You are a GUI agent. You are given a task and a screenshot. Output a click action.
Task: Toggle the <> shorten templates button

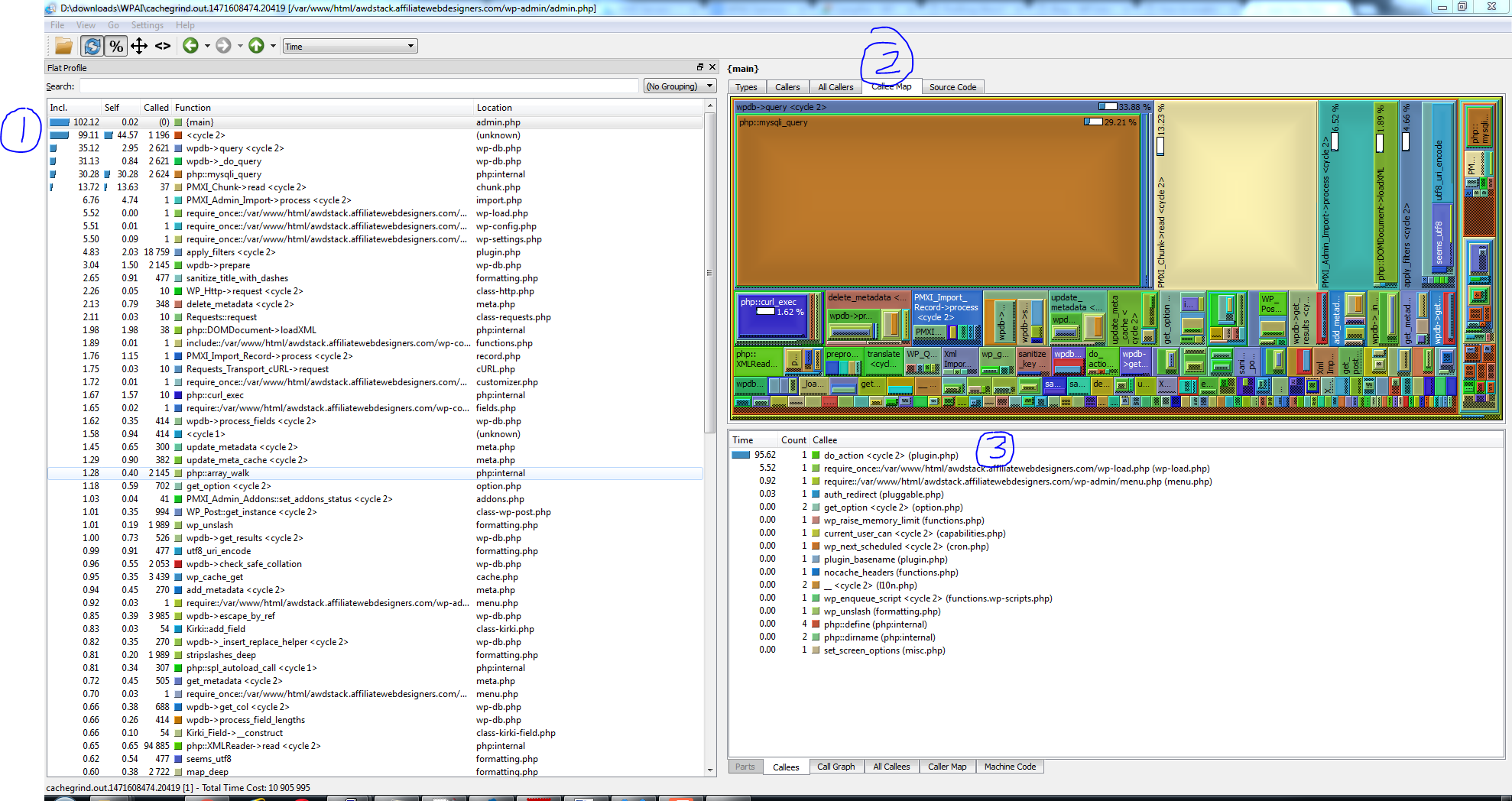pos(163,46)
